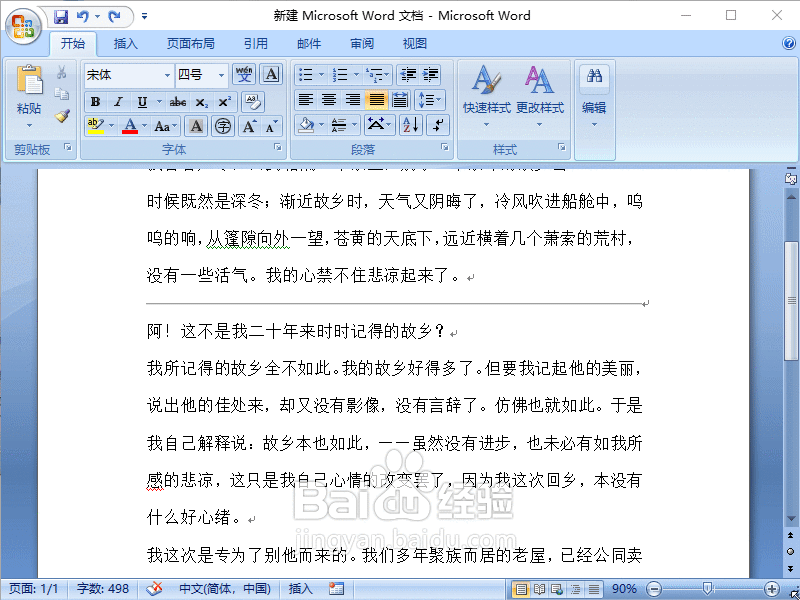This screenshot has width=800, height=600.
Task: Select page layout view button in status bar
Action: (x=521, y=589)
